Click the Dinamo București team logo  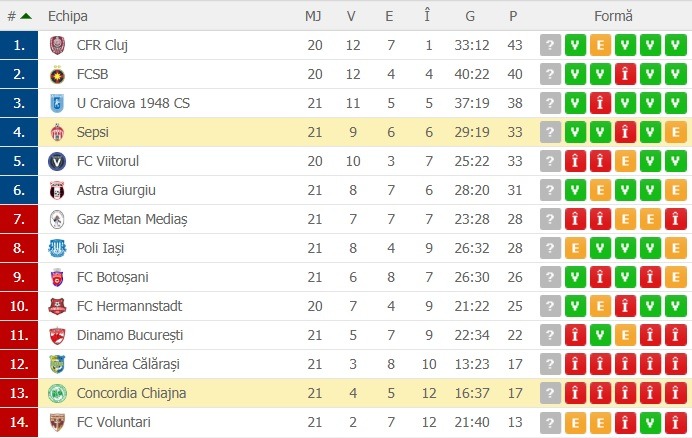[57, 335]
